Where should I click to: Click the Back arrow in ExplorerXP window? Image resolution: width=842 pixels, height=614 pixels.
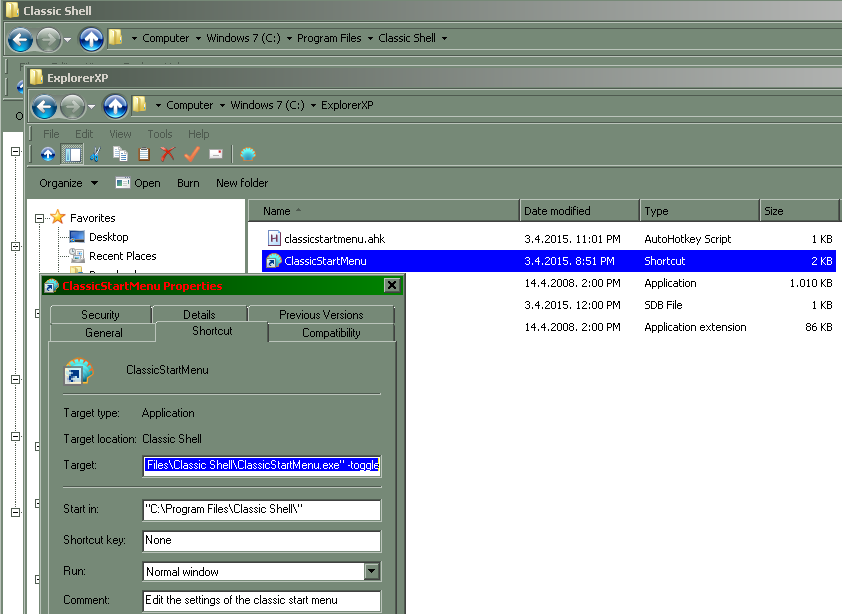click(44, 107)
